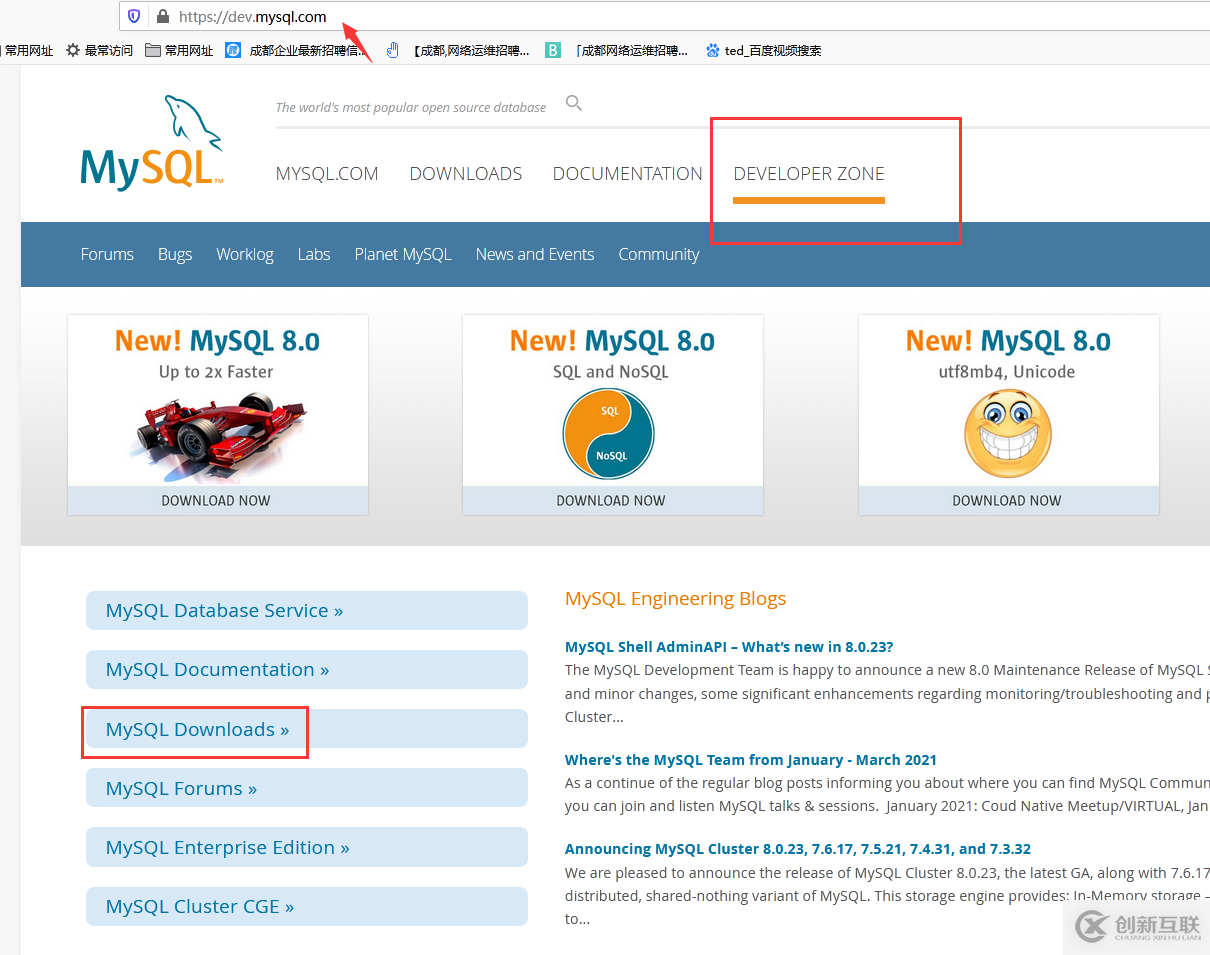
Task: Click 'New! MySQL 8.0' above Up to 2x Faster
Action: pyautogui.click(x=217, y=341)
